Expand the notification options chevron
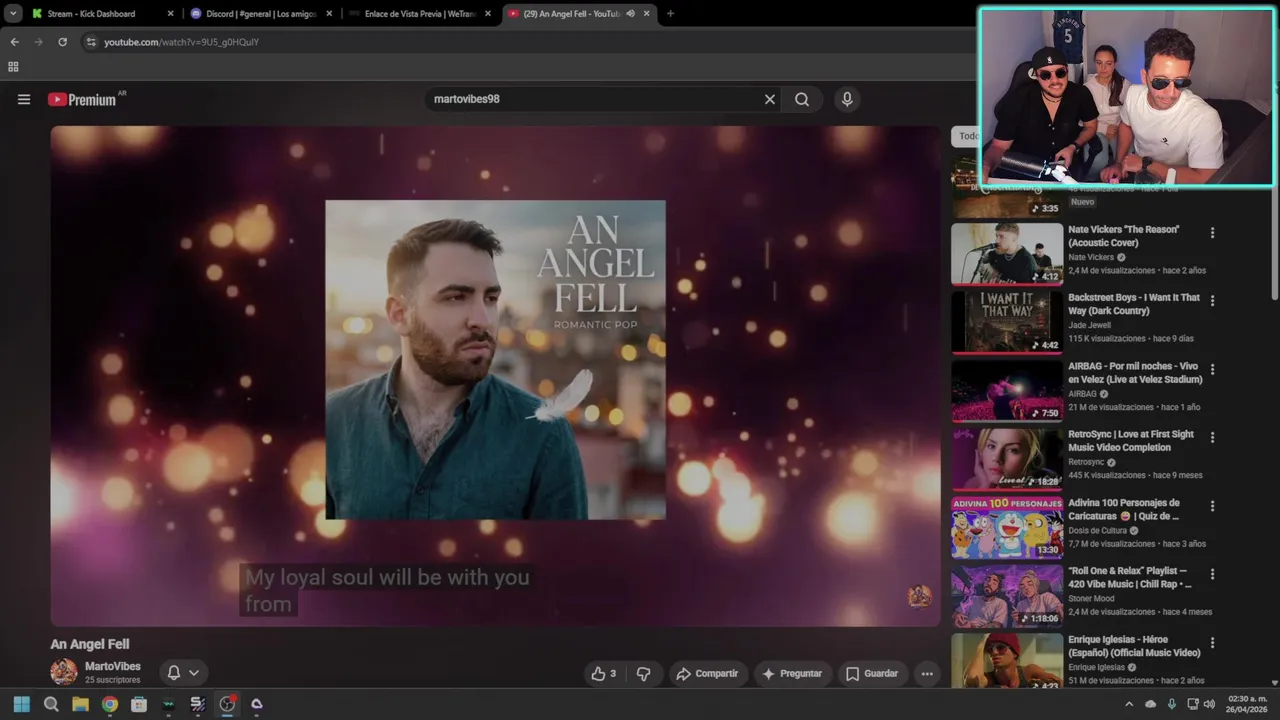Image resolution: width=1280 pixels, height=720 pixels. point(194,673)
